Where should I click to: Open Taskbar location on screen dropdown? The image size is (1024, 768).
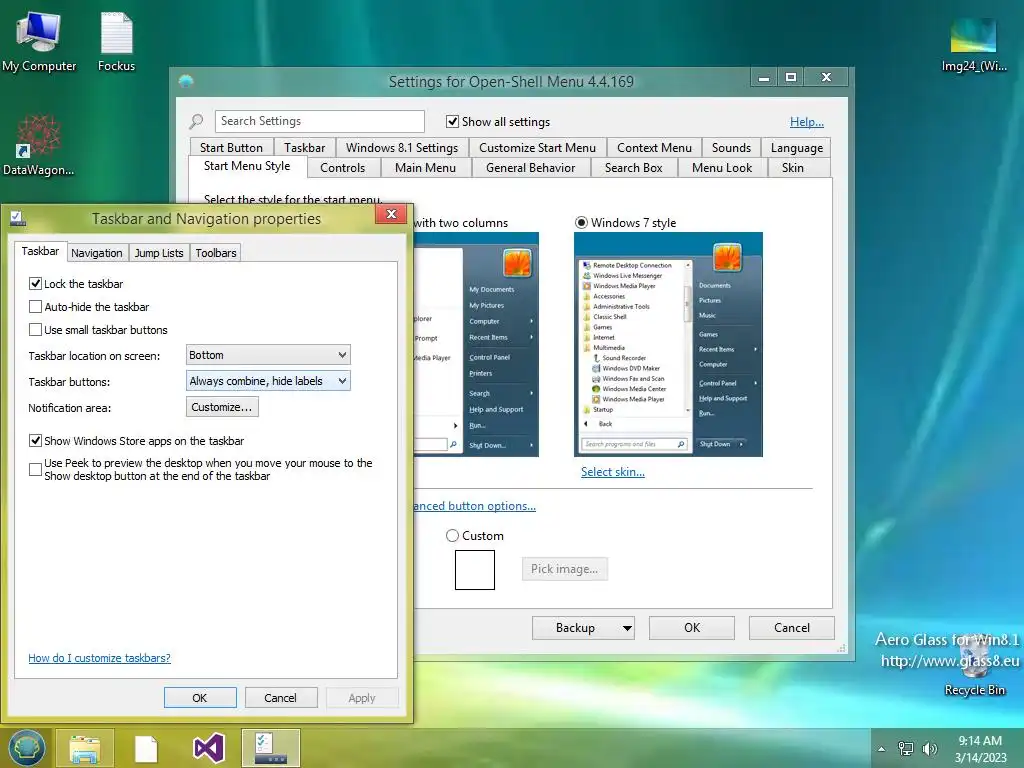point(268,355)
